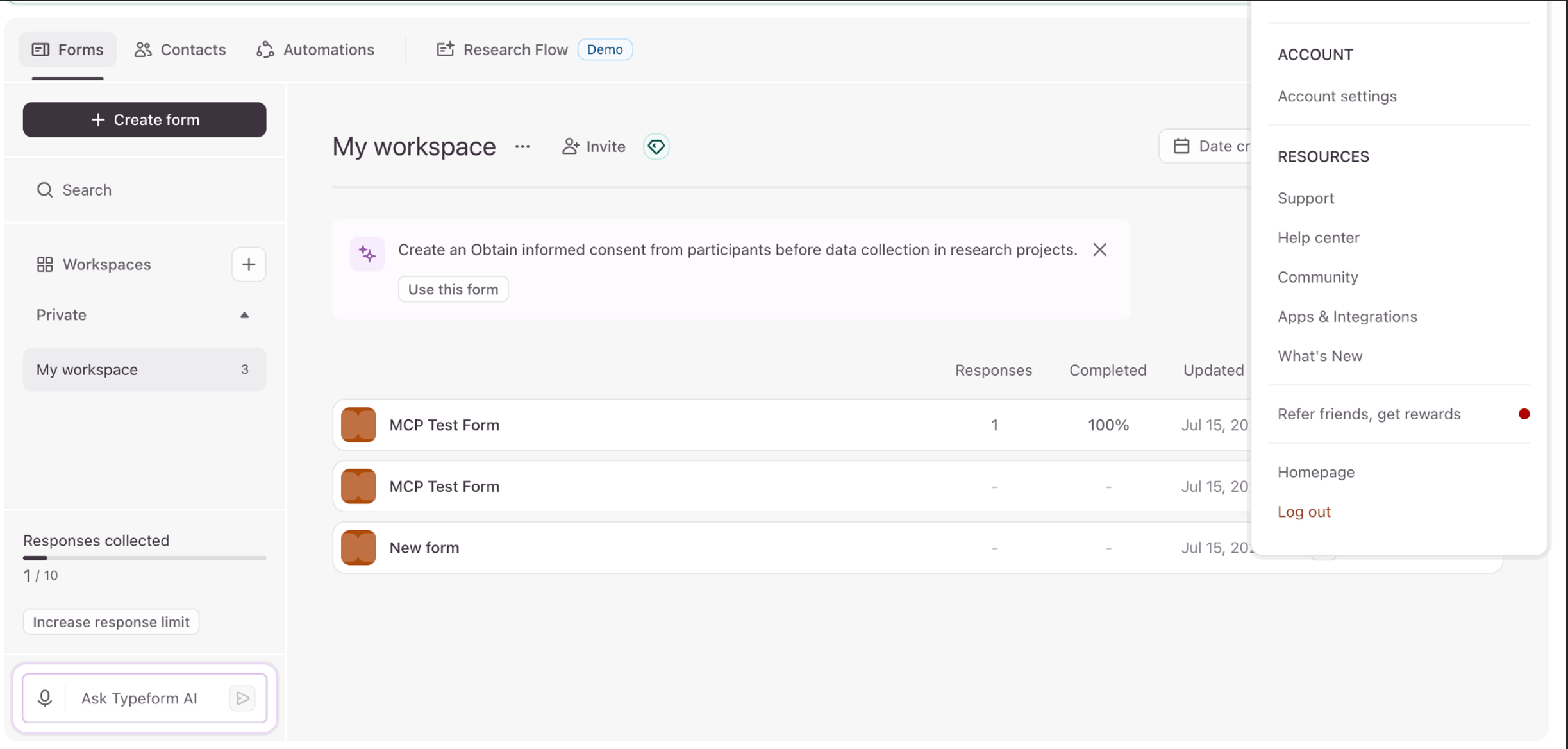Open Apps & Integrations menu item
This screenshot has width=1568, height=749.
pyautogui.click(x=1347, y=317)
